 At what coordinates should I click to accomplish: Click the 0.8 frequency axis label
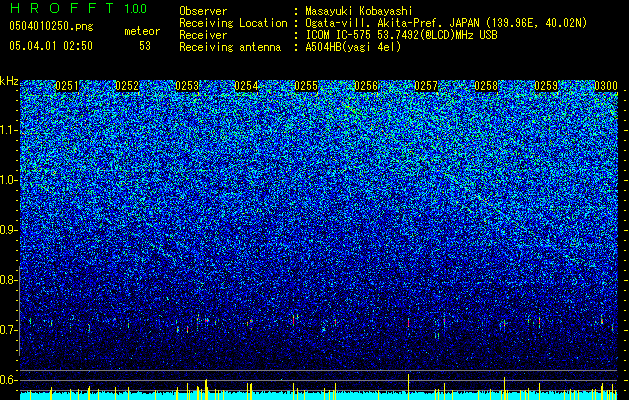[x=9, y=280]
